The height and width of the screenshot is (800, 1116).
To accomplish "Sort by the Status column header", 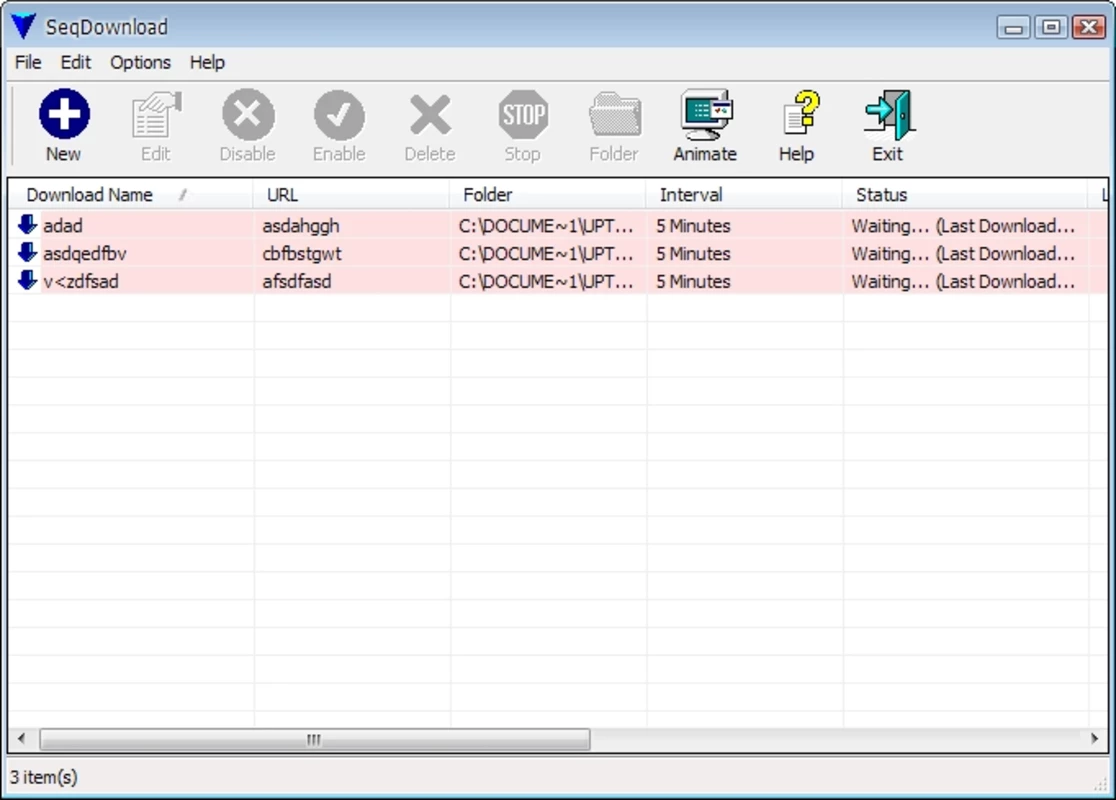I will point(965,194).
